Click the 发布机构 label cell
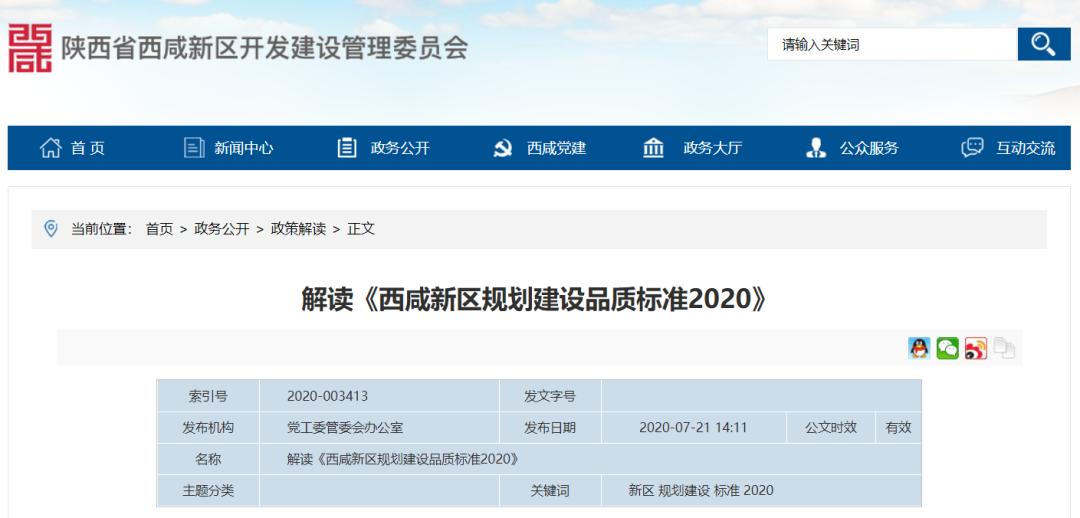This screenshot has height=518, width=1080. [208, 428]
